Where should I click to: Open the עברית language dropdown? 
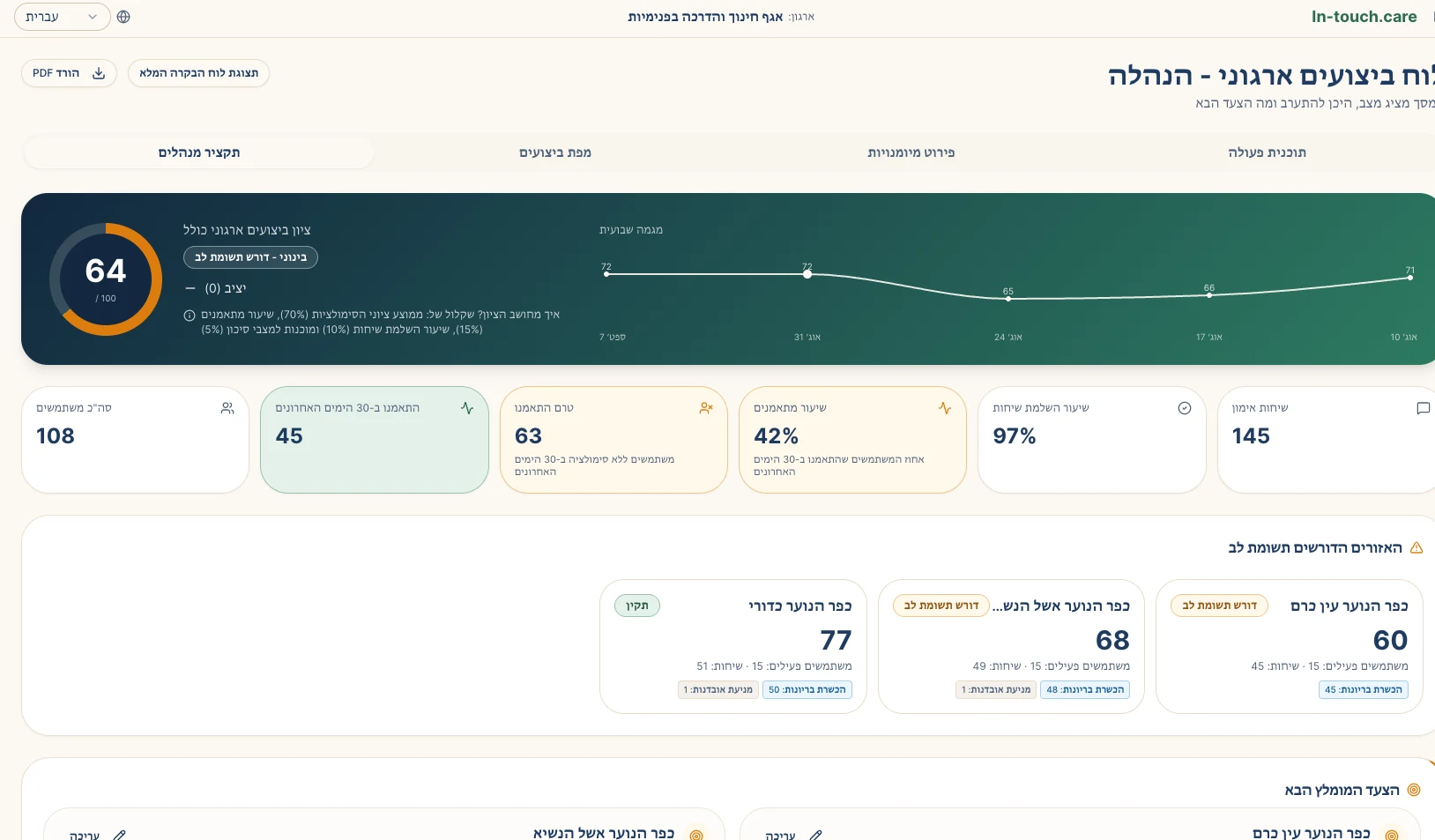[62, 17]
